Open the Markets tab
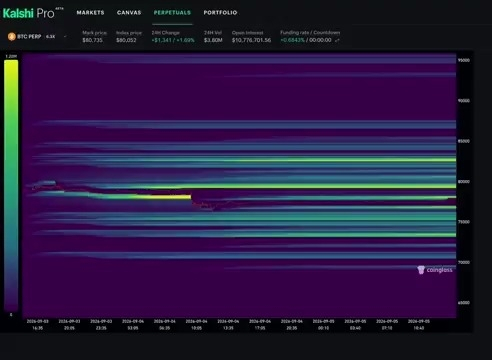 click(90, 13)
